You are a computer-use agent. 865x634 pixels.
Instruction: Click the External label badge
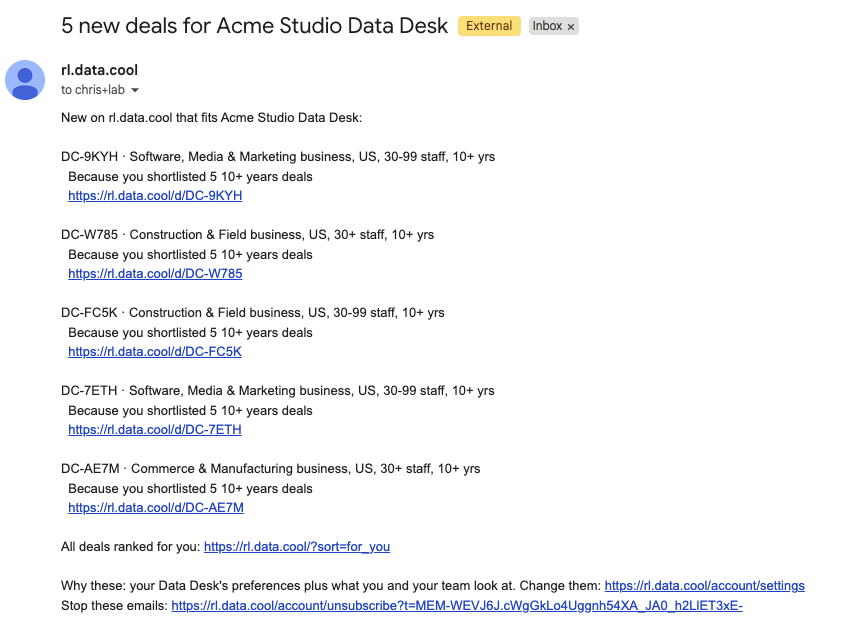[x=489, y=26]
